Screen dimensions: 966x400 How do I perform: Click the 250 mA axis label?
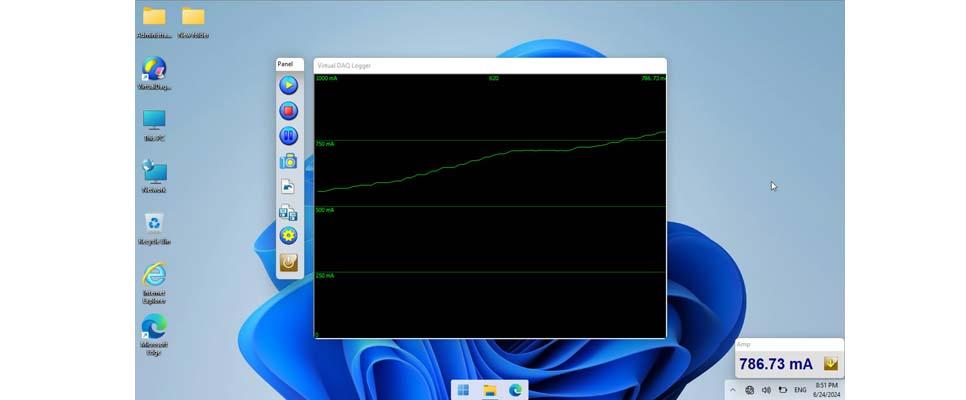[x=325, y=276]
